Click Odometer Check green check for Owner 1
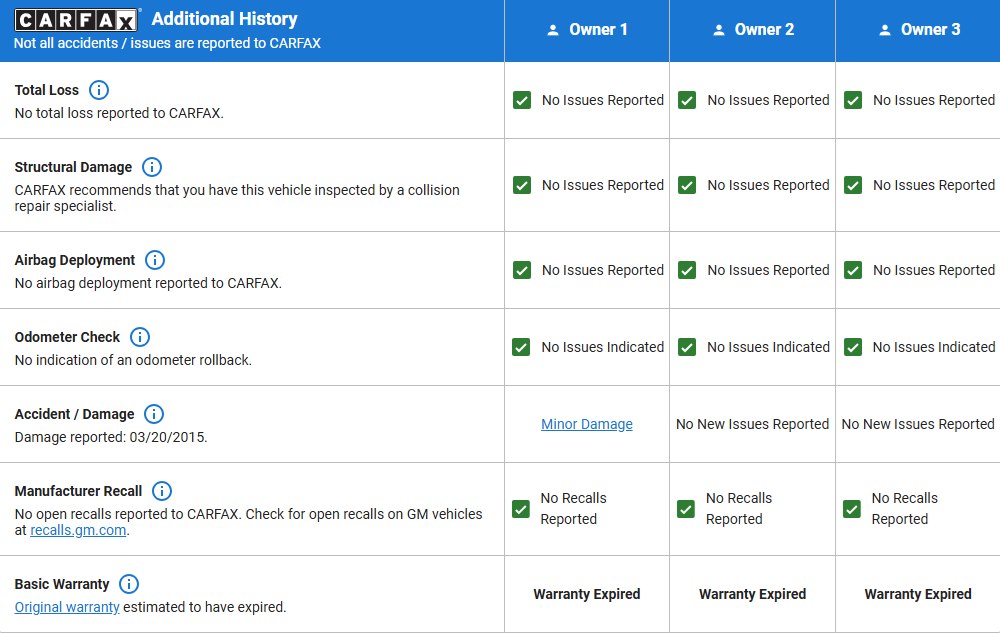The image size is (1000, 633). (x=521, y=347)
